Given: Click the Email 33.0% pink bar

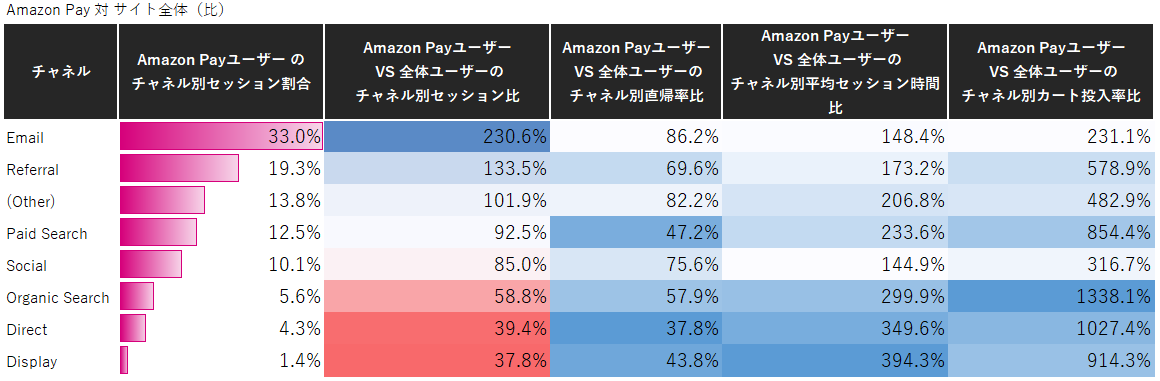Looking at the screenshot, I should (x=221, y=137).
